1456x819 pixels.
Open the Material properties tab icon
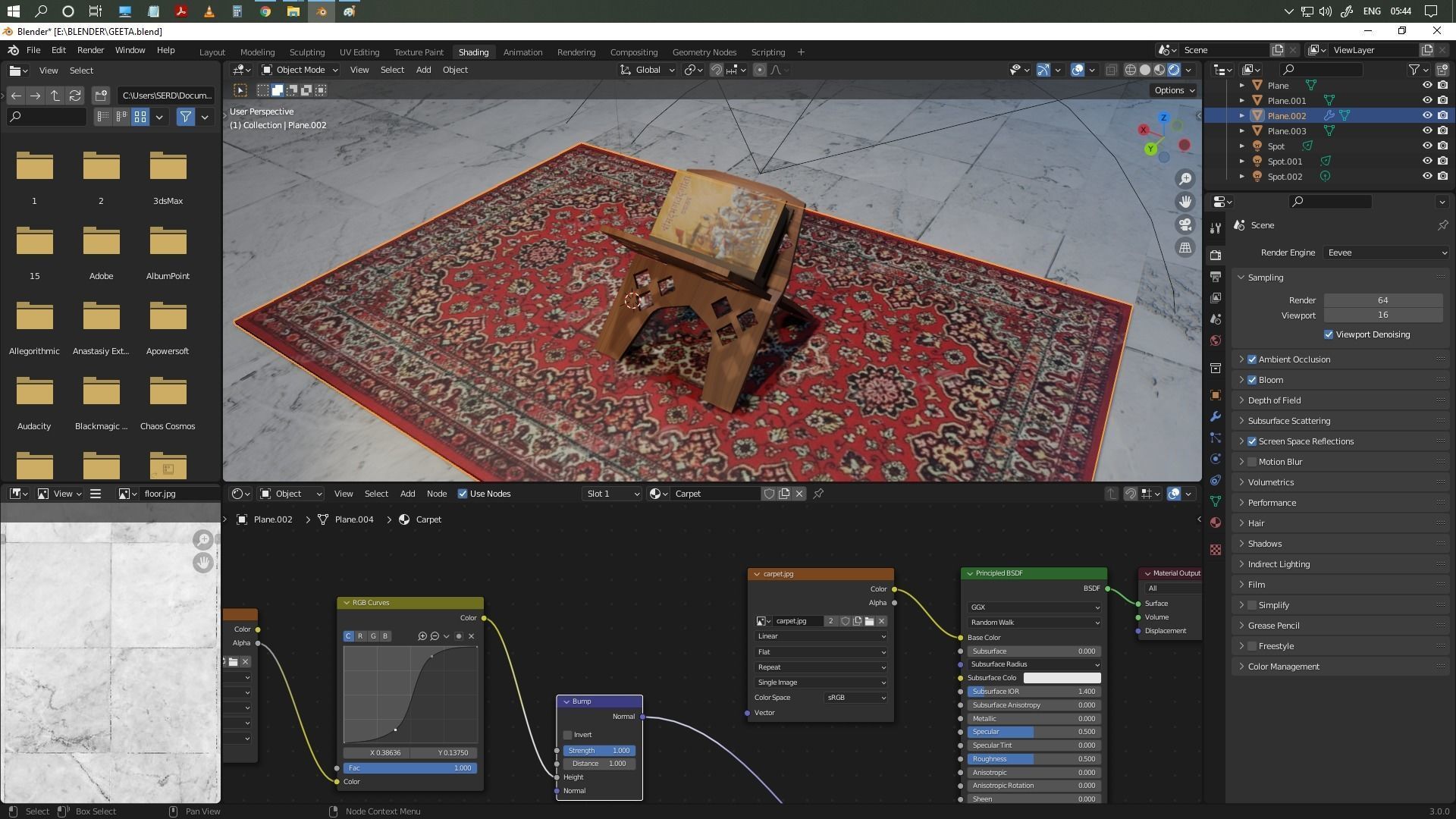pyautogui.click(x=1216, y=522)
